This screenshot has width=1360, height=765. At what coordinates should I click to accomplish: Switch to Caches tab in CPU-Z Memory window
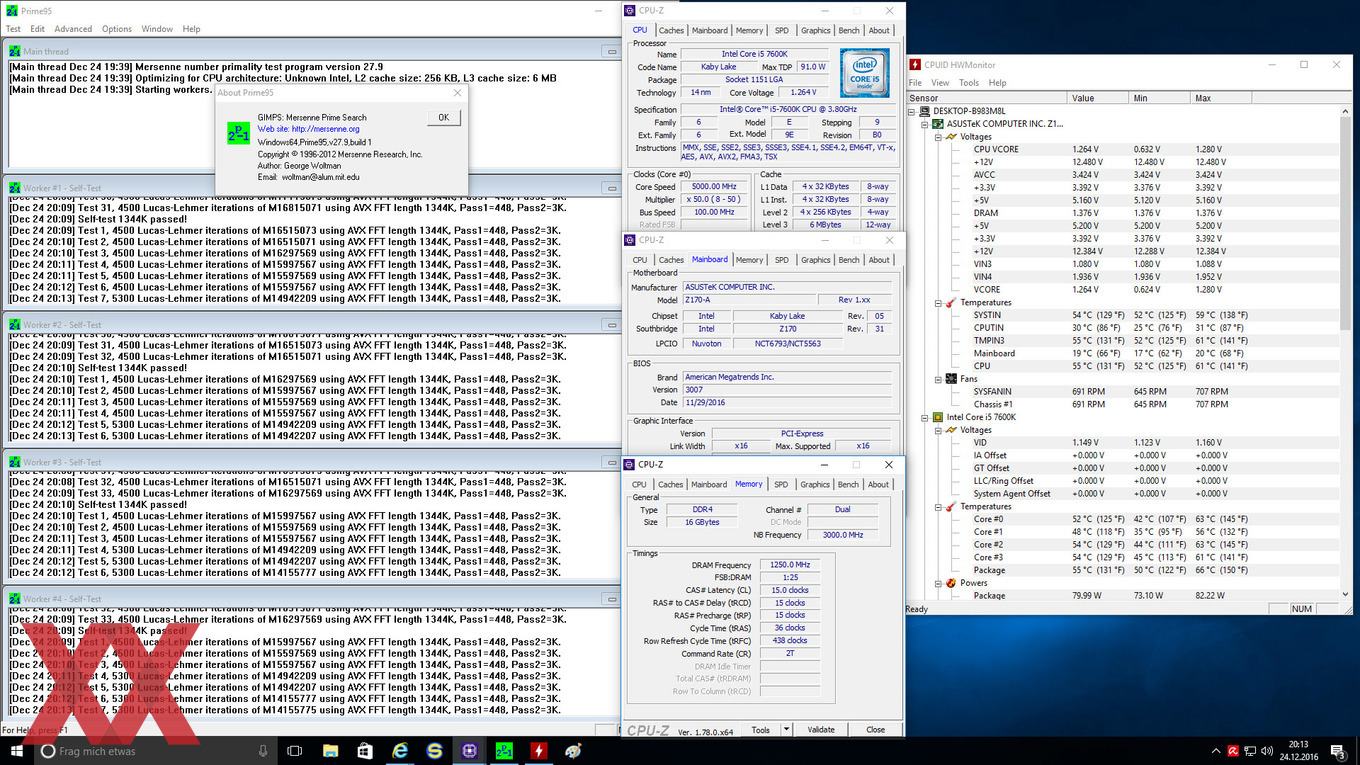671,484
